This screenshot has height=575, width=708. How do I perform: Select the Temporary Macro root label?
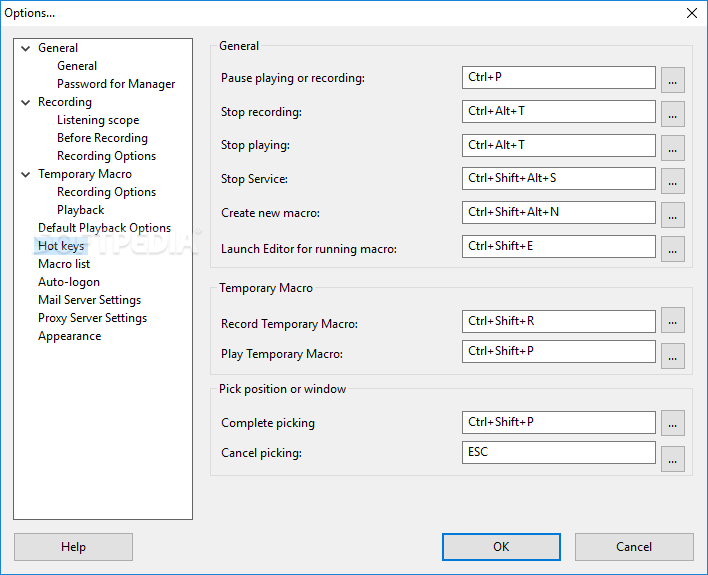tap(85, 174)
